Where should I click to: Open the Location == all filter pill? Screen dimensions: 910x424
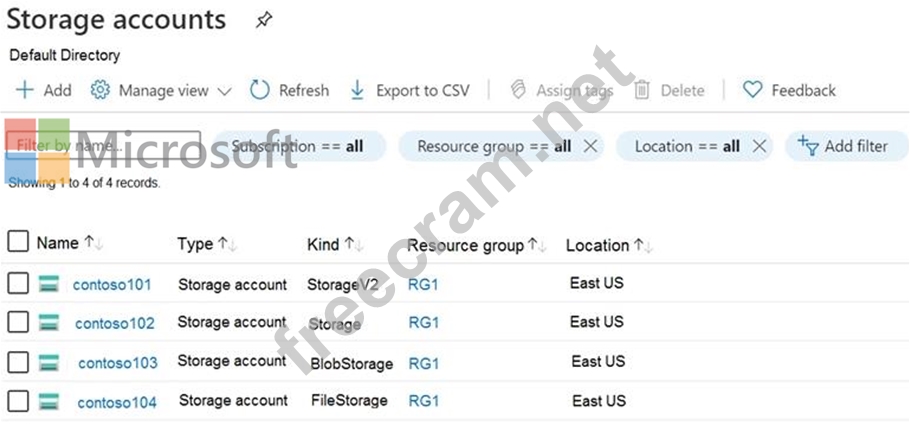tap(694, 146)
